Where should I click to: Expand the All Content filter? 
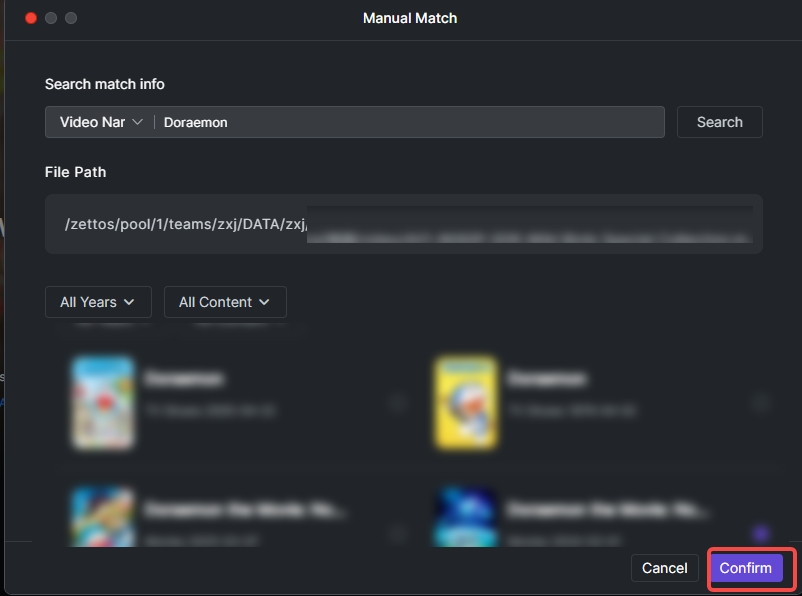pyautogui.click(x=225, y=302)
